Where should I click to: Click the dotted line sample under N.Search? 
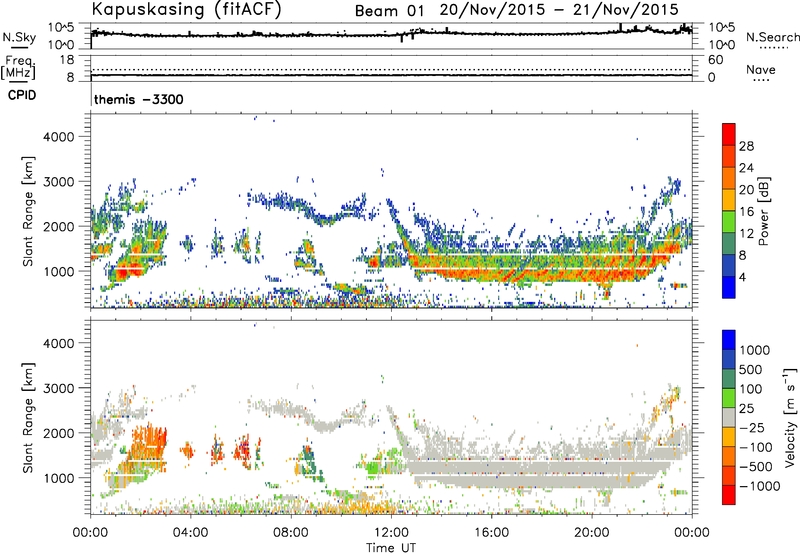pos(773,48)
